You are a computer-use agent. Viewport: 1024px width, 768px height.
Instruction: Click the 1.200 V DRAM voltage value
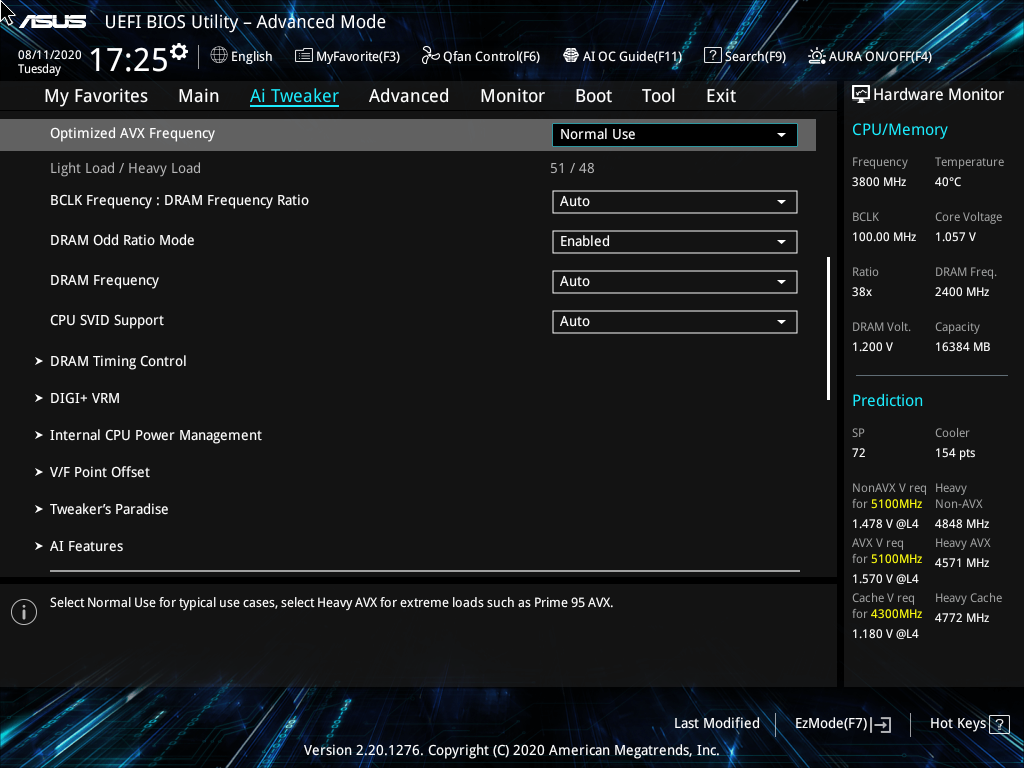tap(872, 347)
